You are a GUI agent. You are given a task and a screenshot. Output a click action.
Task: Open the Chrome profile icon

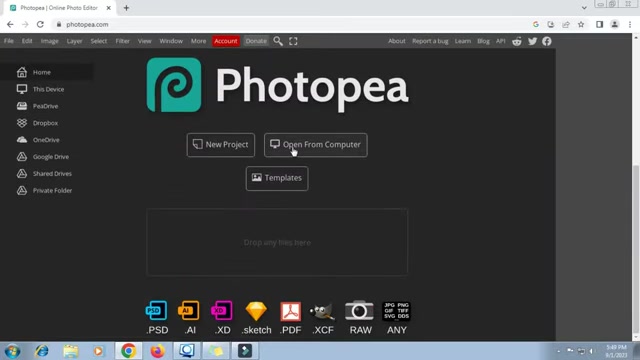[x=615, y=24]
